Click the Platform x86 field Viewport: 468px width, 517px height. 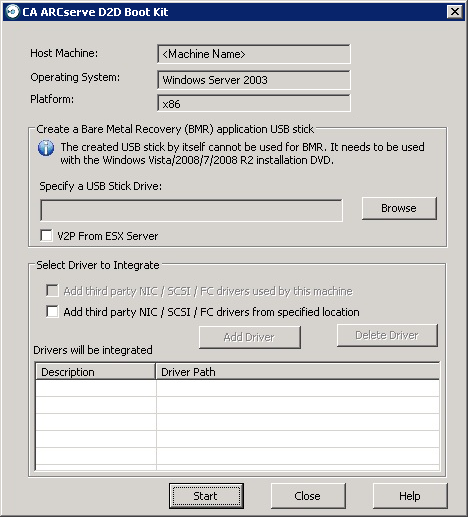(x=254, y=103)
